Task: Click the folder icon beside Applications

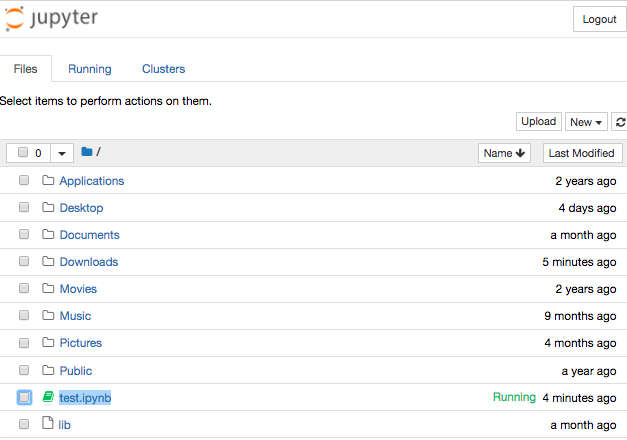Action: [x=48, y=180]
